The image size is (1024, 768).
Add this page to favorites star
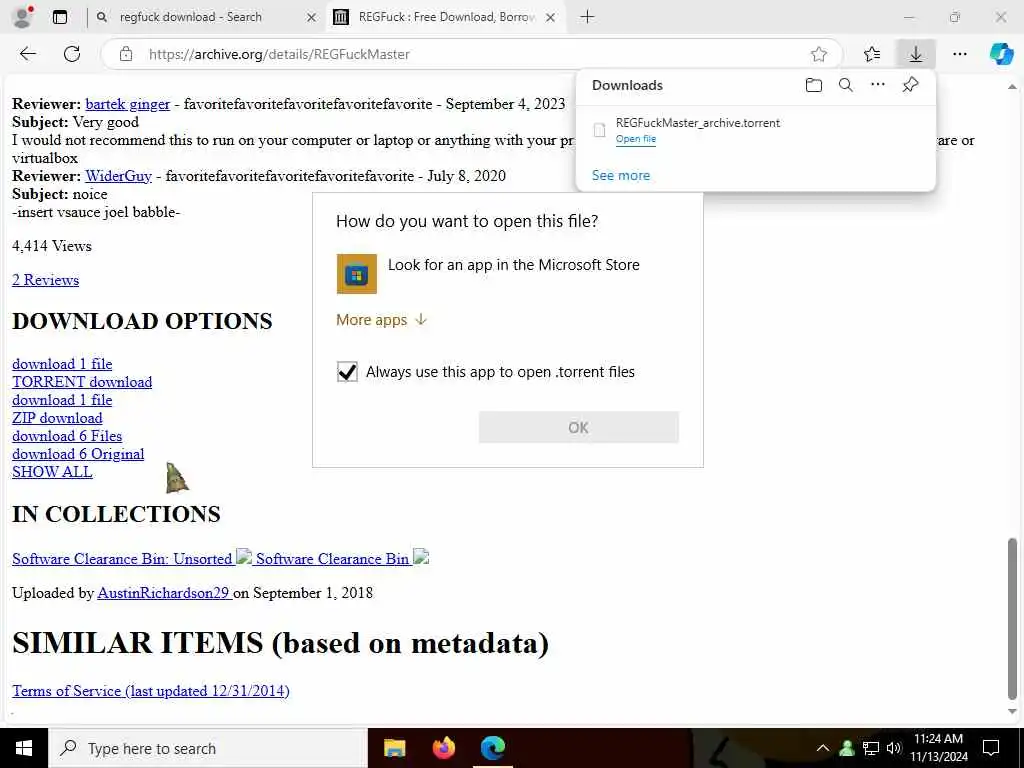pyautogui.click(x=818, y=54)
